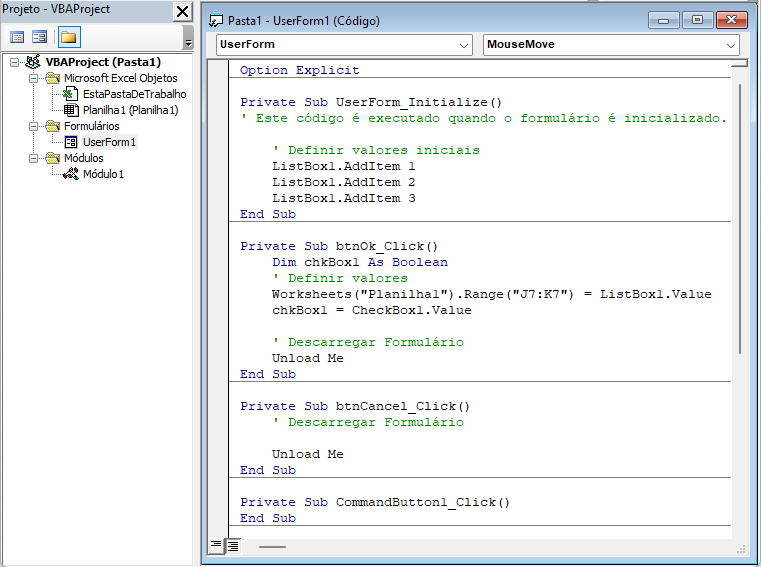Click the ' Definir valores iniciais comment
Viewport: 761px width, 567px height.
[x=376, y=150]
